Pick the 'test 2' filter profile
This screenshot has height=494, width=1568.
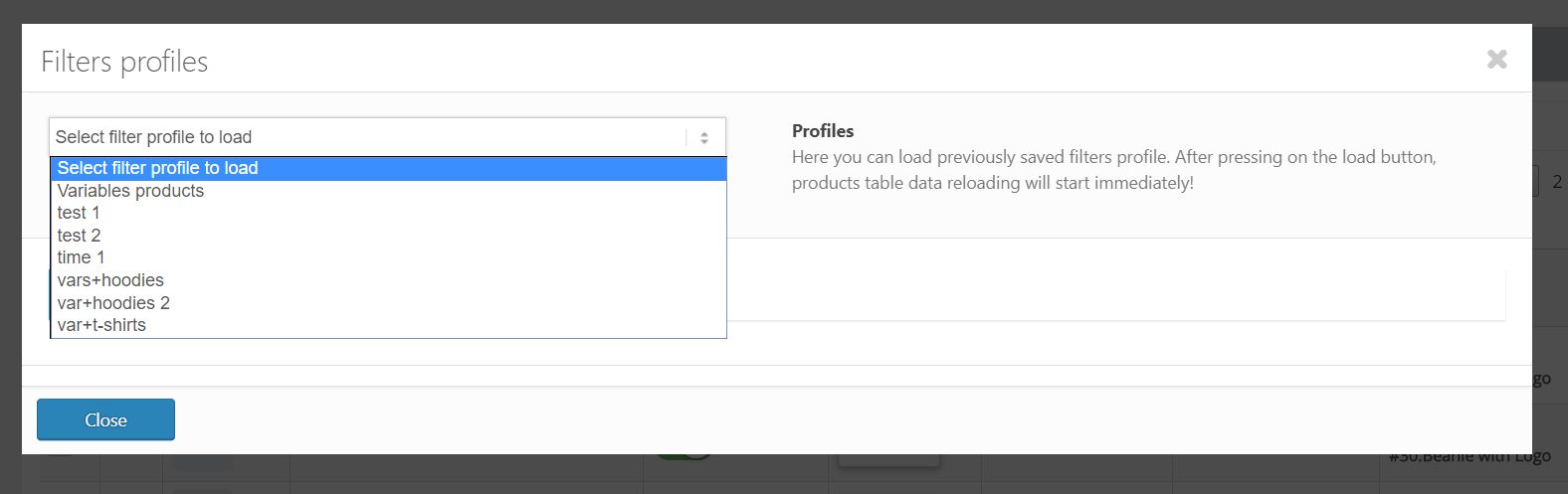click(79, 236)
